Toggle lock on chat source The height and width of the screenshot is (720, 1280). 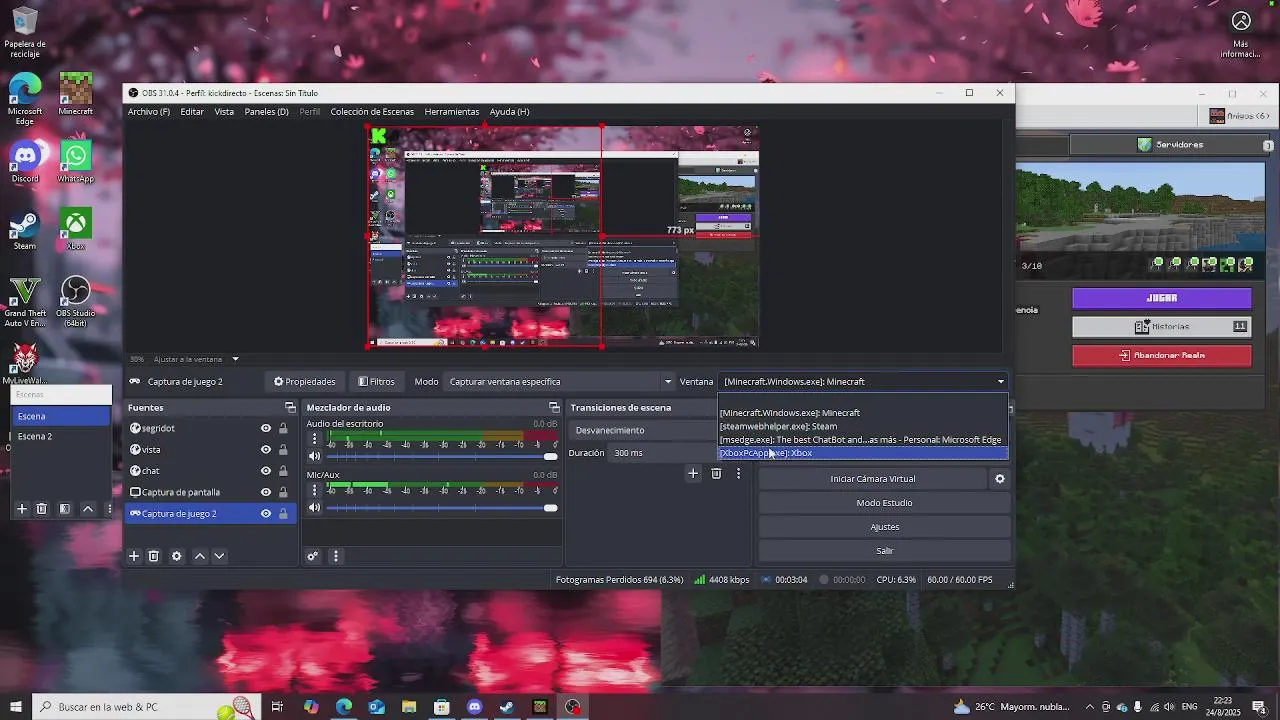point(283,471)
